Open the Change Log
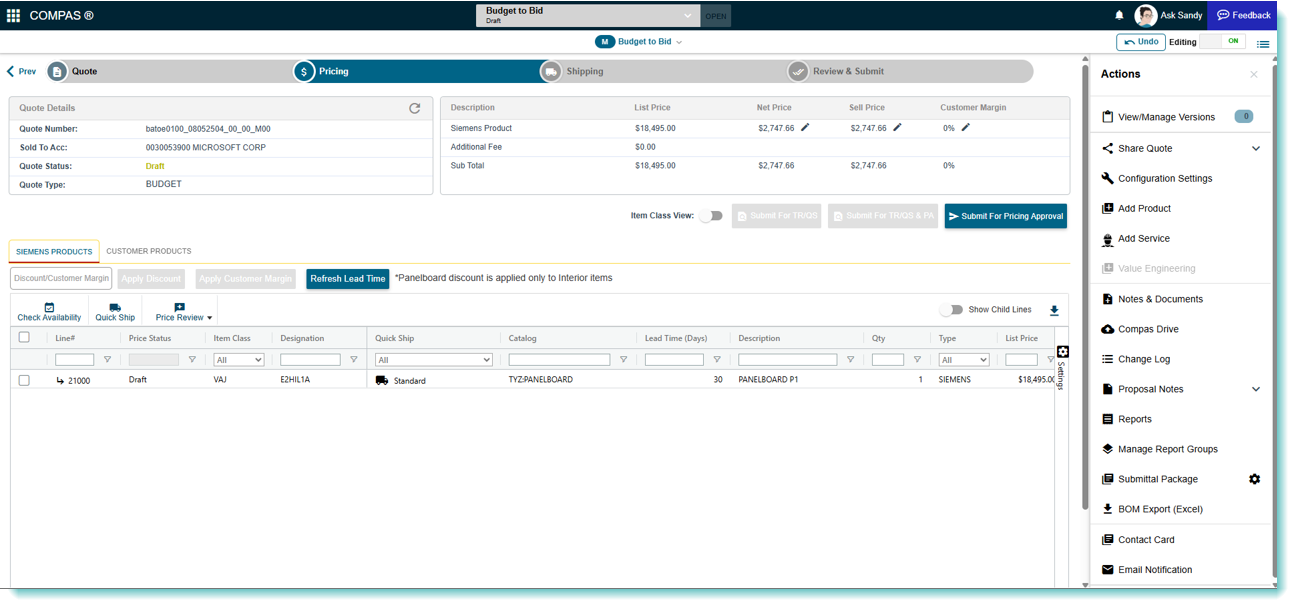This screenshot has width=1296, height=608. point(1135,359)
